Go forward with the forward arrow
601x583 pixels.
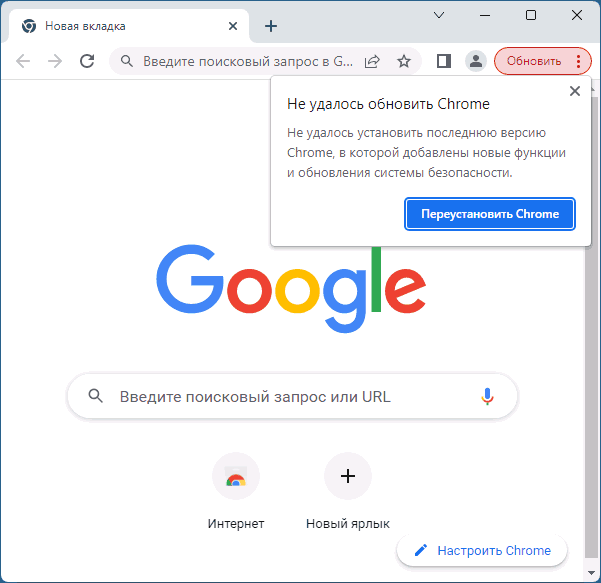coord(55,61)
